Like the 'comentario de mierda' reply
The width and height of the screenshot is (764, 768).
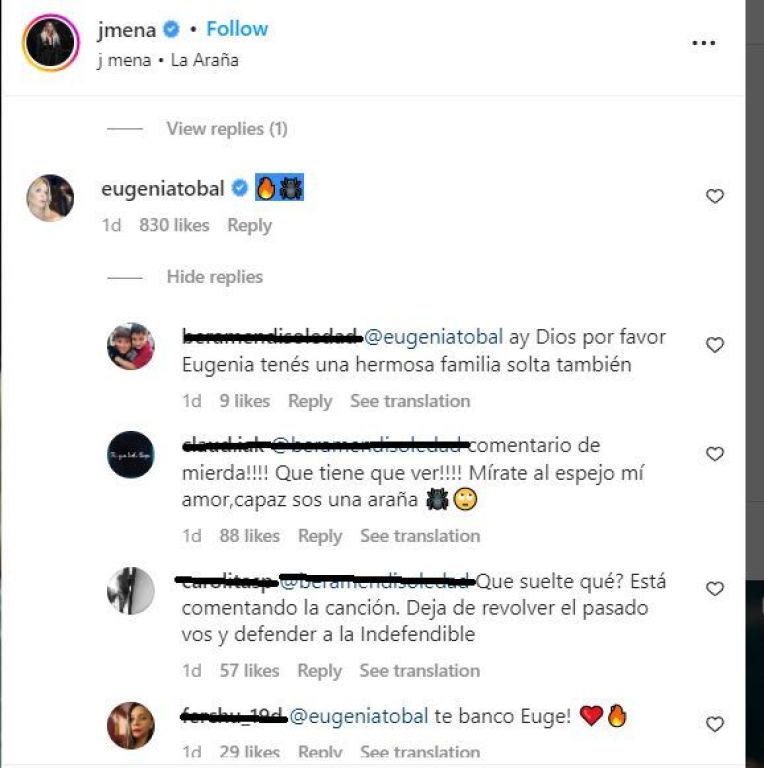tap(715, 454)
